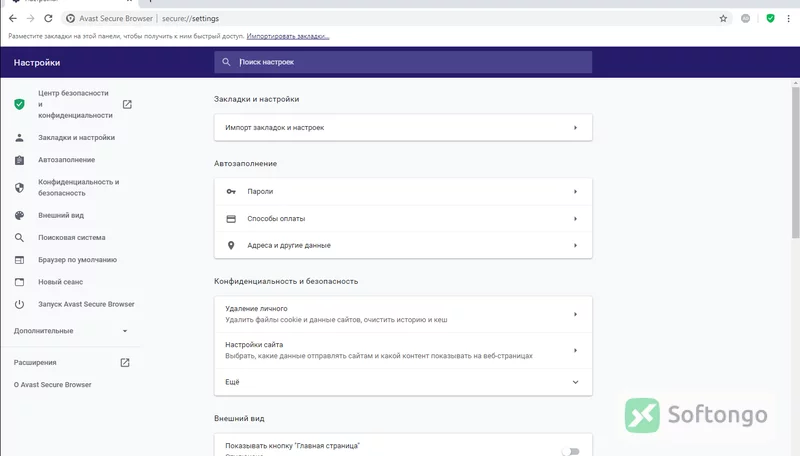Viewport: 800px width, 456px height.
Task: Open Центр безопасности и конфиденциальности
Action: pyautogui.click(x=75, y=105)
